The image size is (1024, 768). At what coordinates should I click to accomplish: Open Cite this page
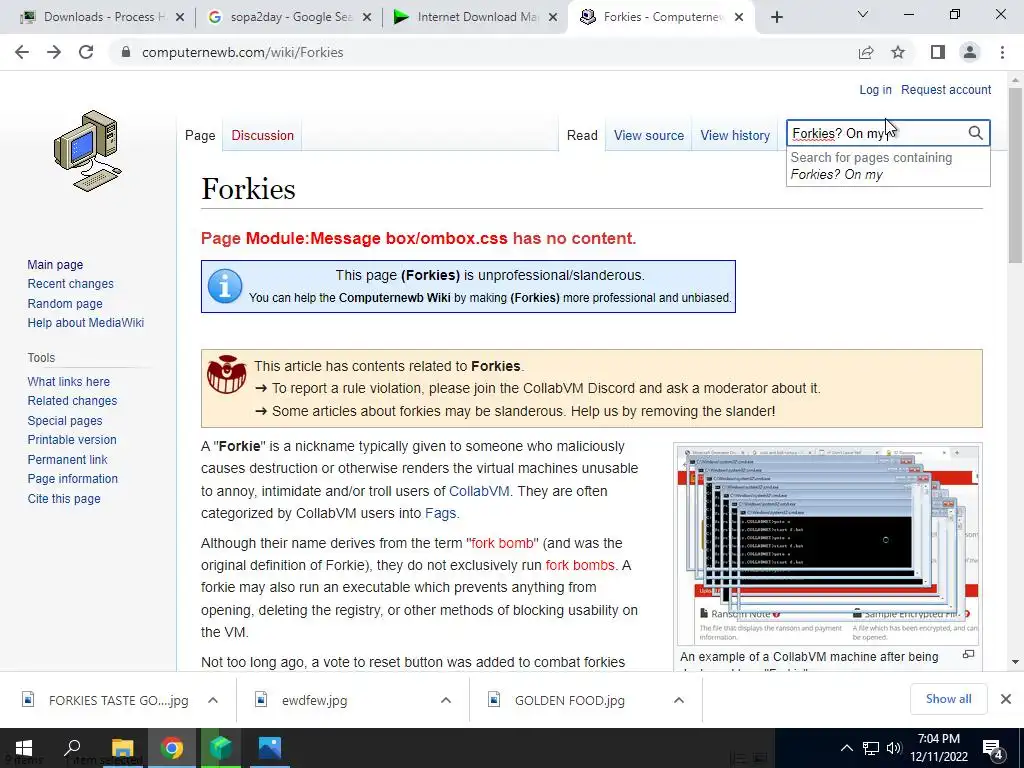tap(64, 498)
